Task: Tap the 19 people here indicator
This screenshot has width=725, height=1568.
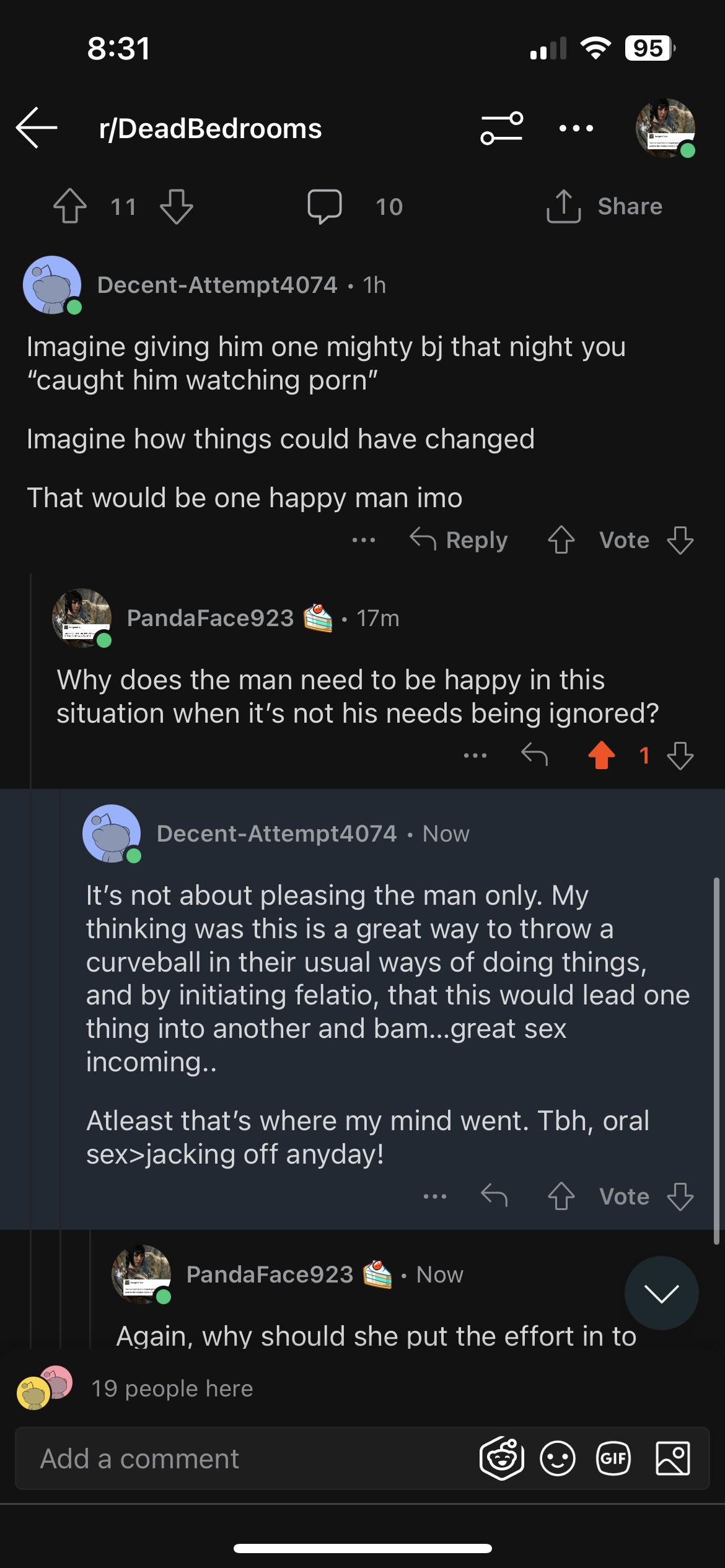Action: pos(174,1388)
